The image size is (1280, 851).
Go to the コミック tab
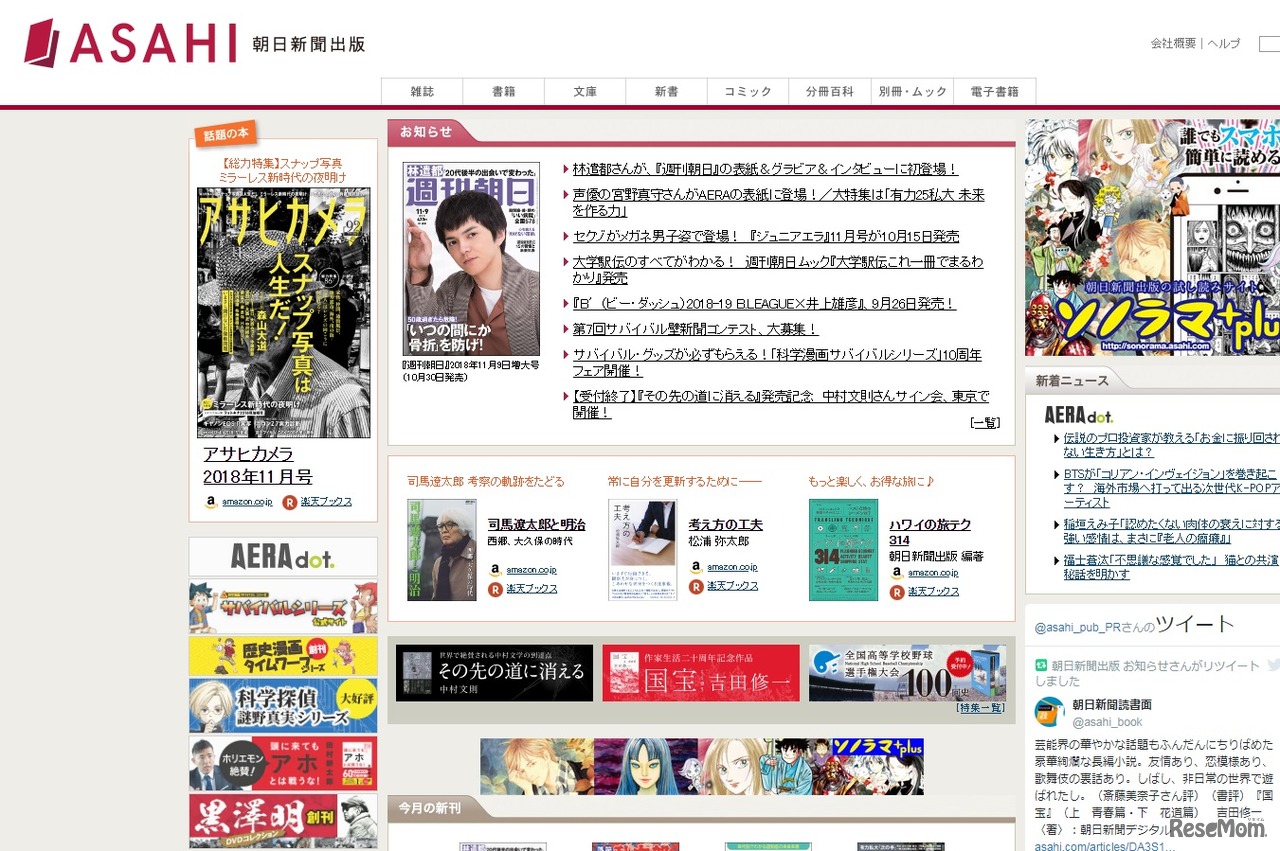tap(748, 92)
